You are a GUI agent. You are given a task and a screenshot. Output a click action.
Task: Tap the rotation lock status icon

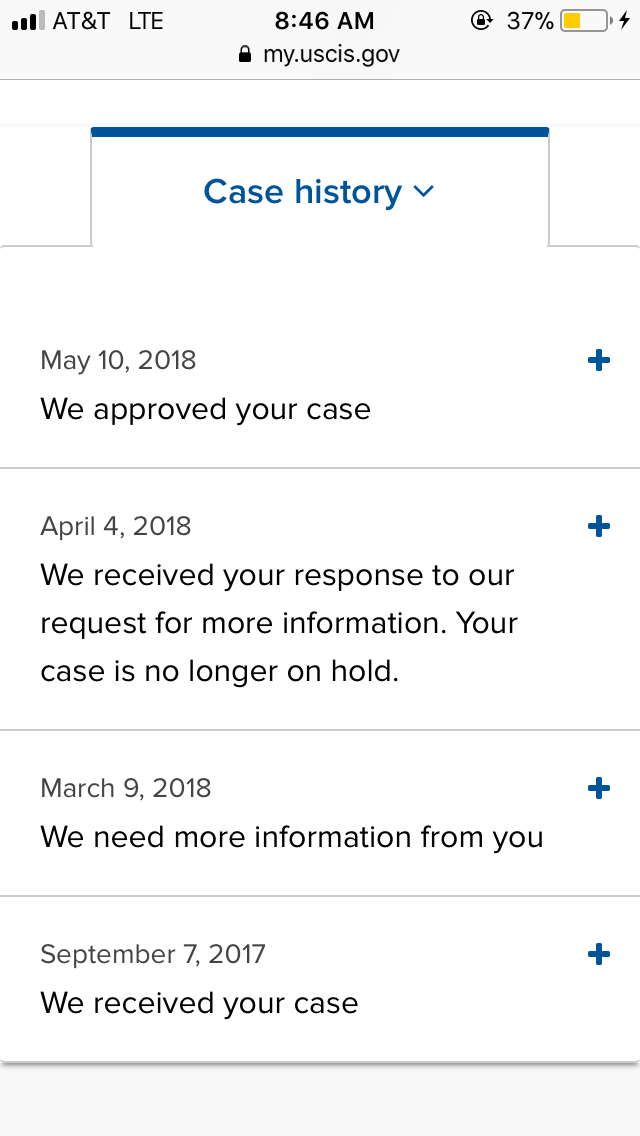[481, 21]
